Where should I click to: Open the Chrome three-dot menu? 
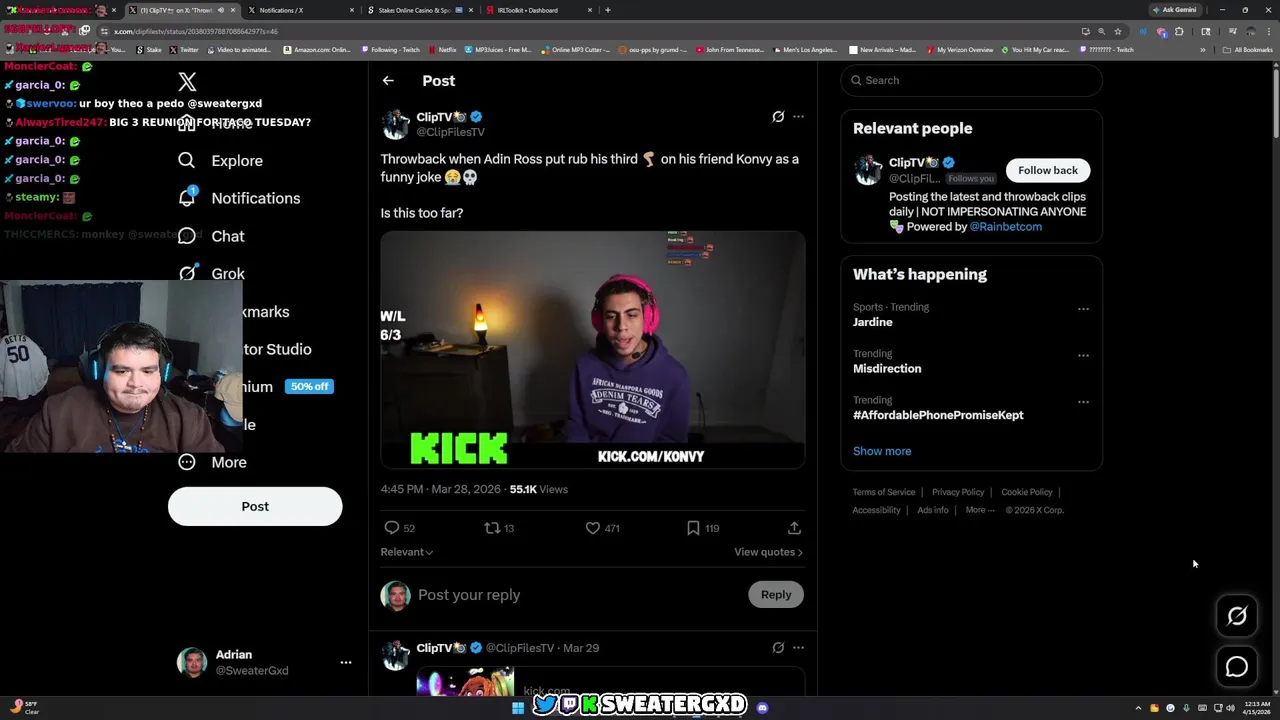pyautogui.click(x=1267, y=31)
